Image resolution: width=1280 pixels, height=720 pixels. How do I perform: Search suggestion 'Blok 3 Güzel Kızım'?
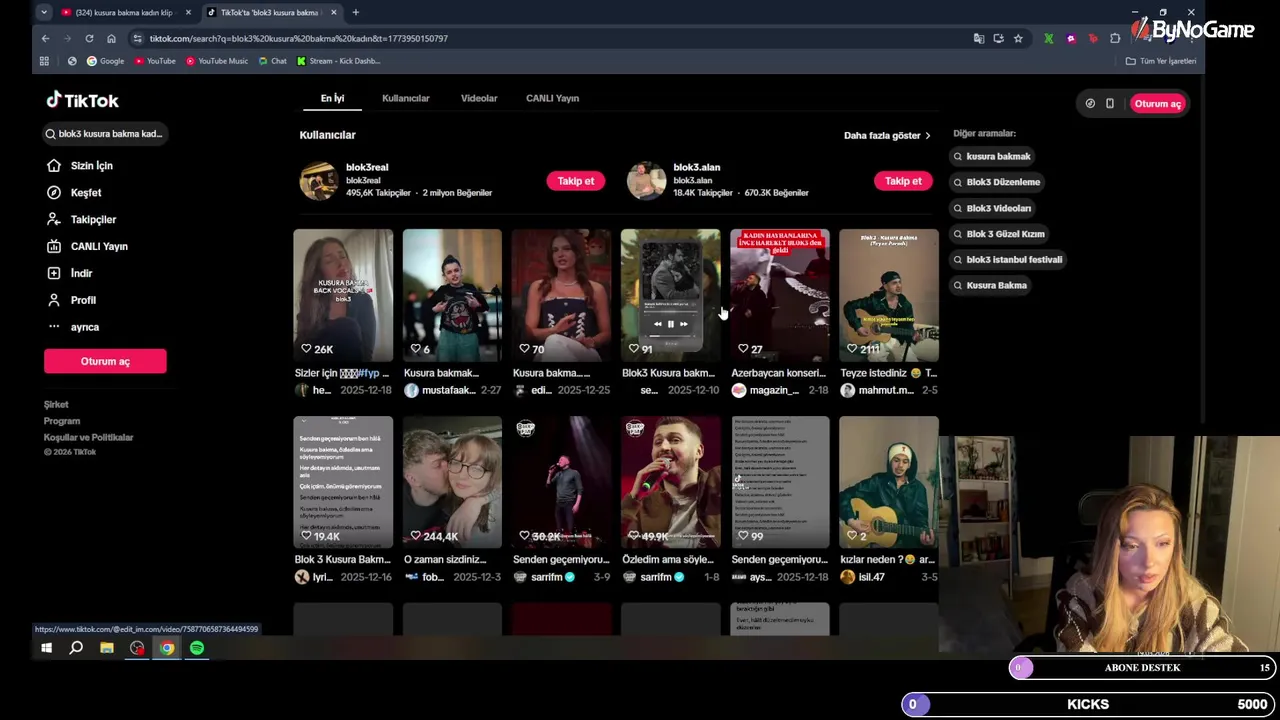(999, 234)
